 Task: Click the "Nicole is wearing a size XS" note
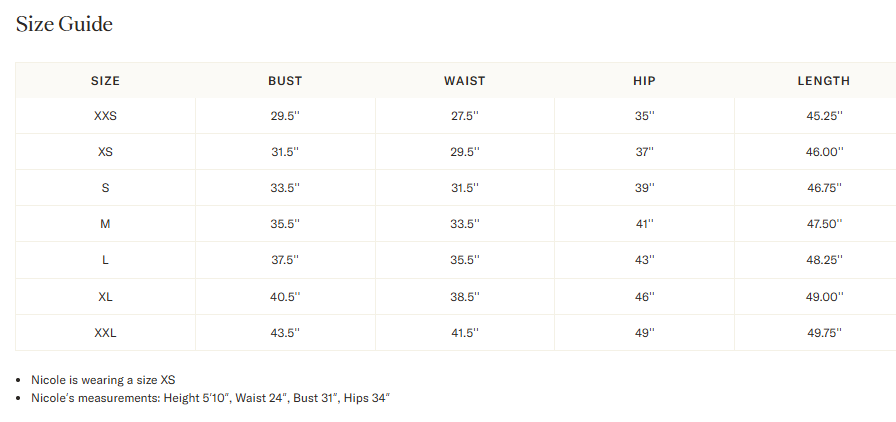click(103, 380)
